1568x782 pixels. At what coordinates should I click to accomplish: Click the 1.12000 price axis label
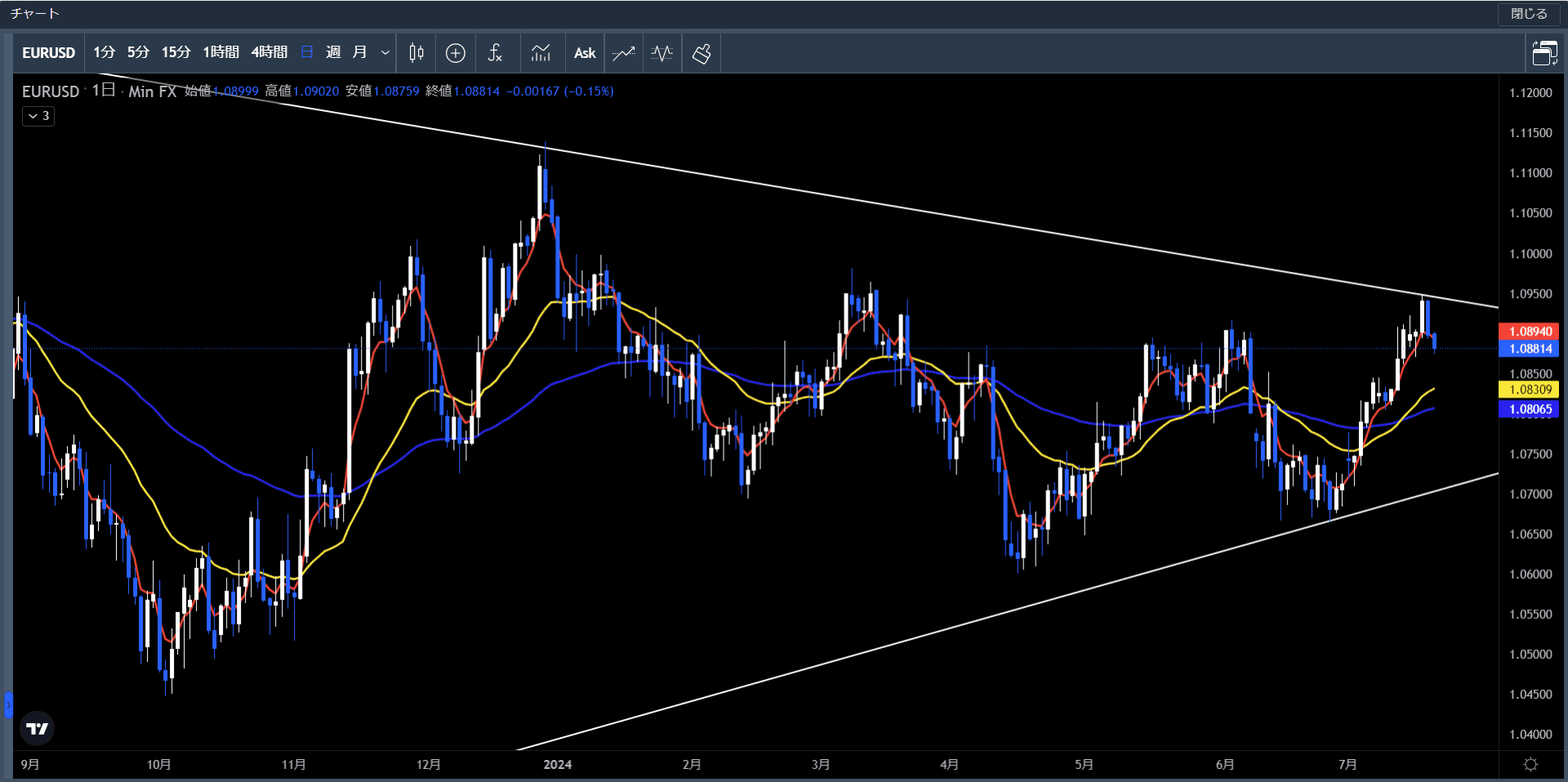[1530, 93]
